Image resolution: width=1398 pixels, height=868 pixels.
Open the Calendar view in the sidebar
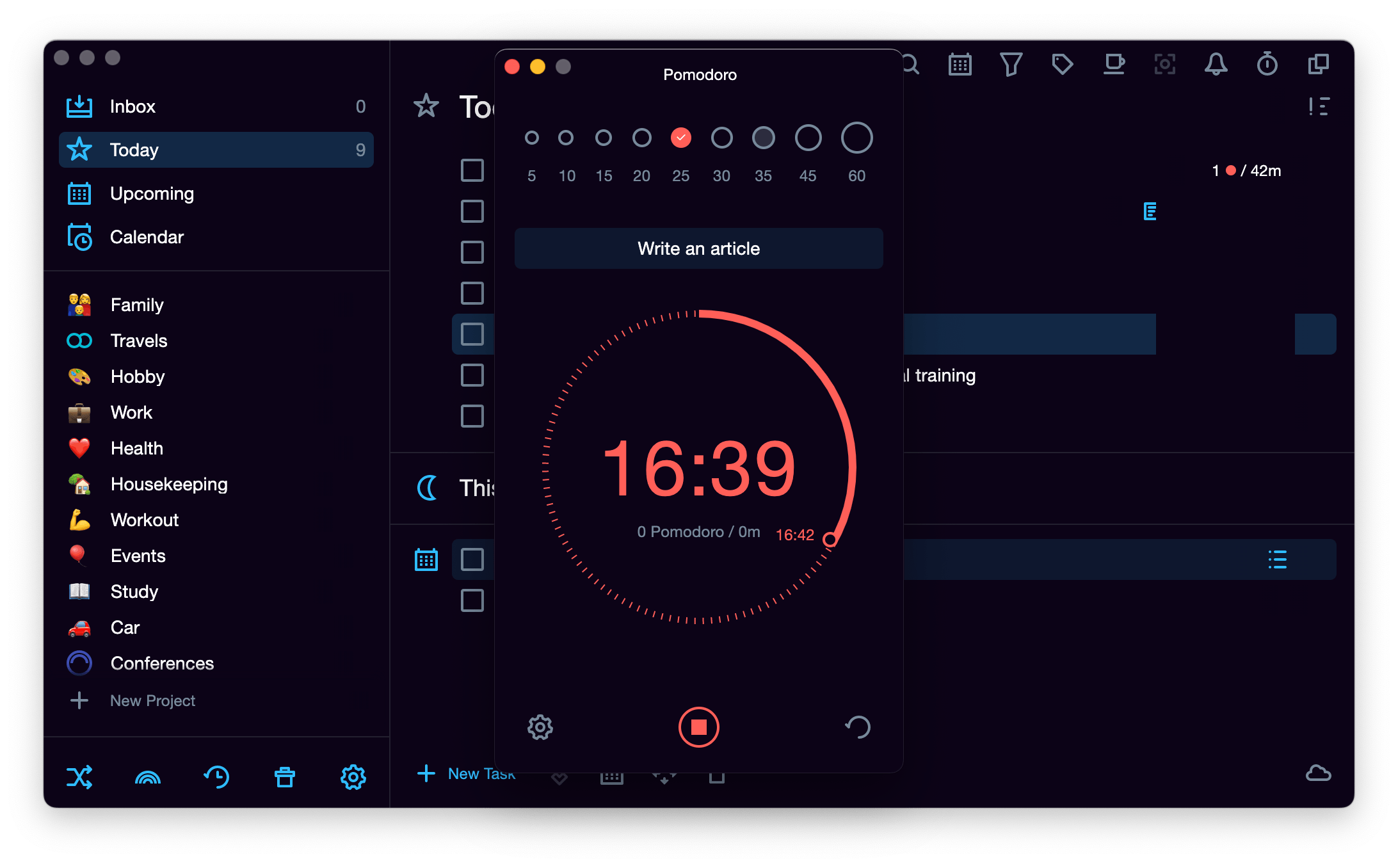tap(216, 237)
